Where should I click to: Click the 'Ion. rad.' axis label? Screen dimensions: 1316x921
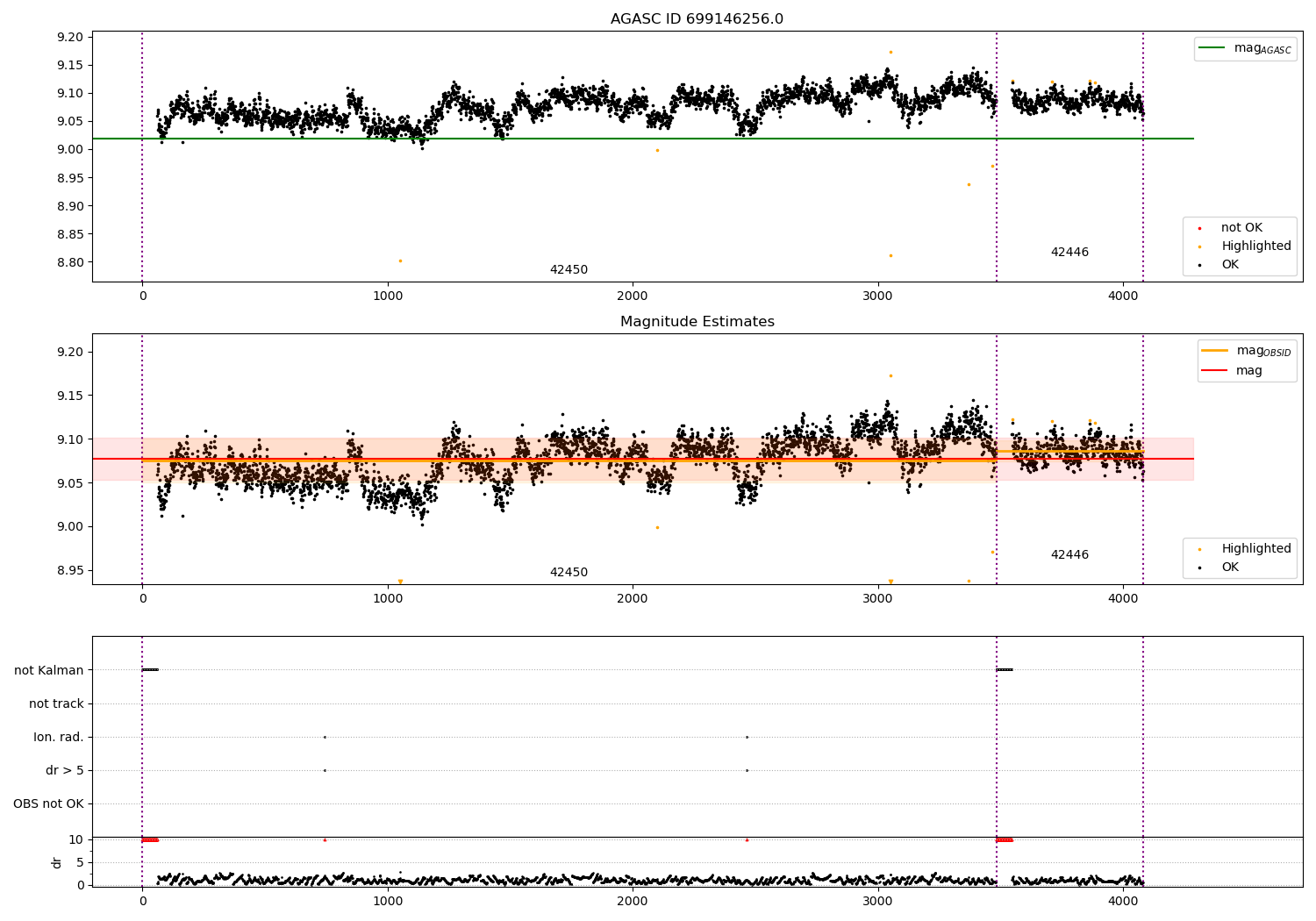59,737
